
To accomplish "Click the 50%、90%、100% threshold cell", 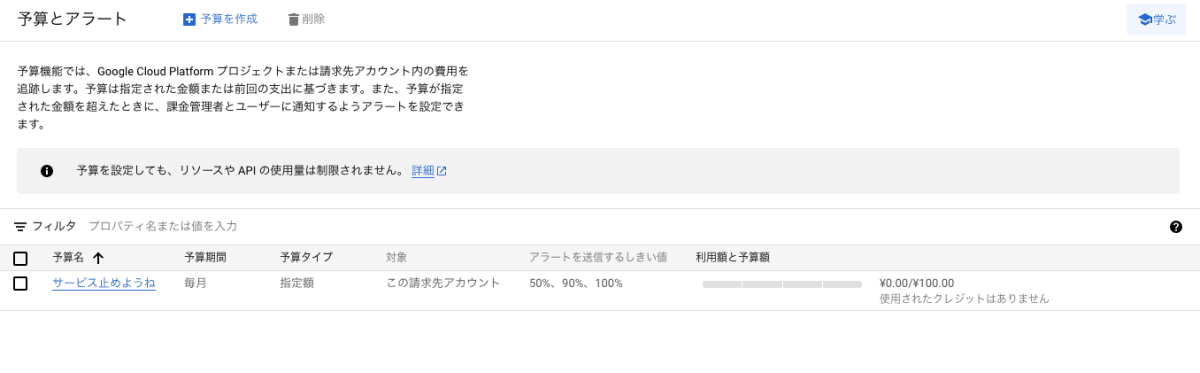I will pyautogui.click(x=576, y=283).
